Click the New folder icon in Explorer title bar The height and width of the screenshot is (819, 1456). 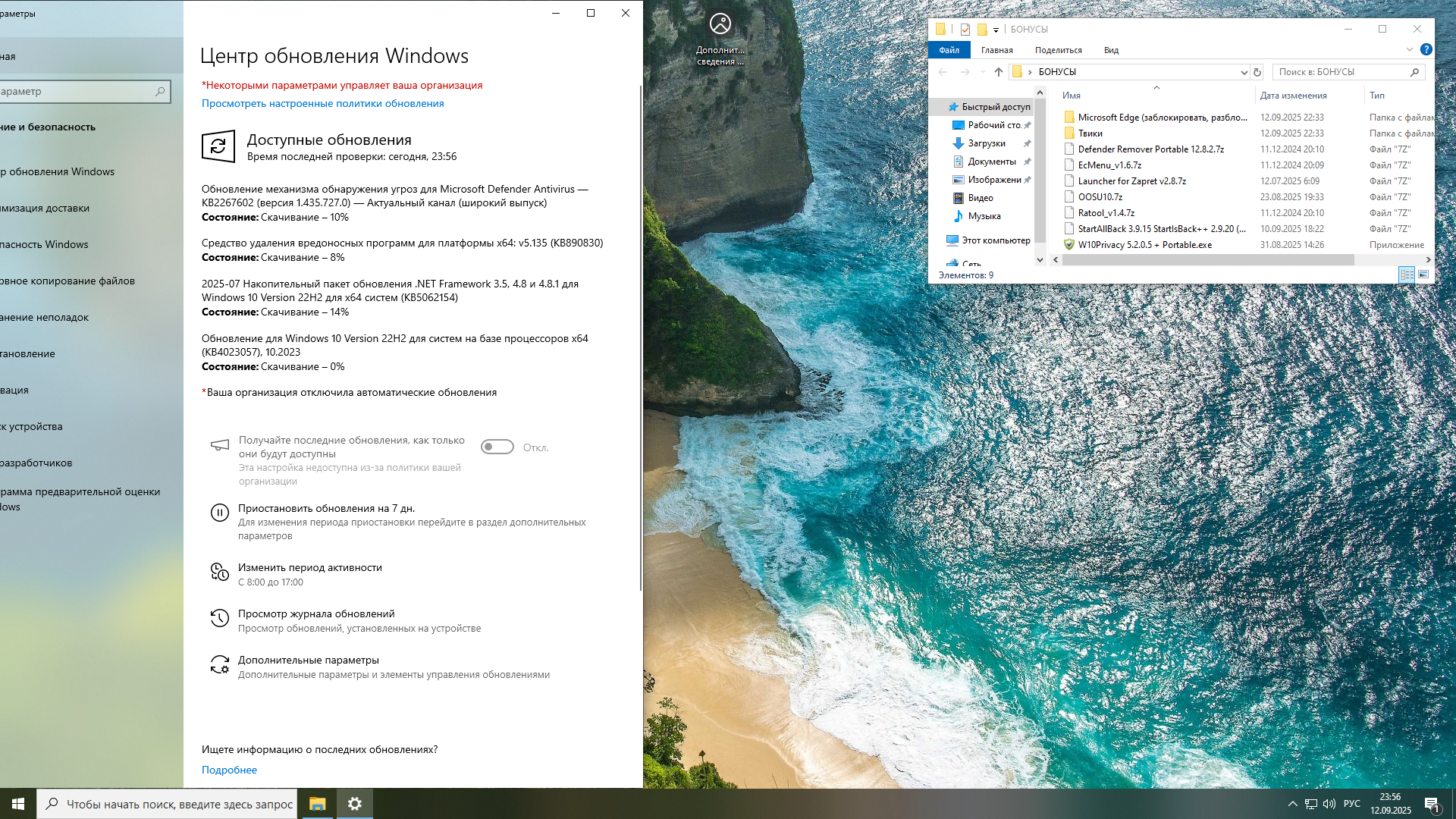pyautogui.click(x=982, y=30)
